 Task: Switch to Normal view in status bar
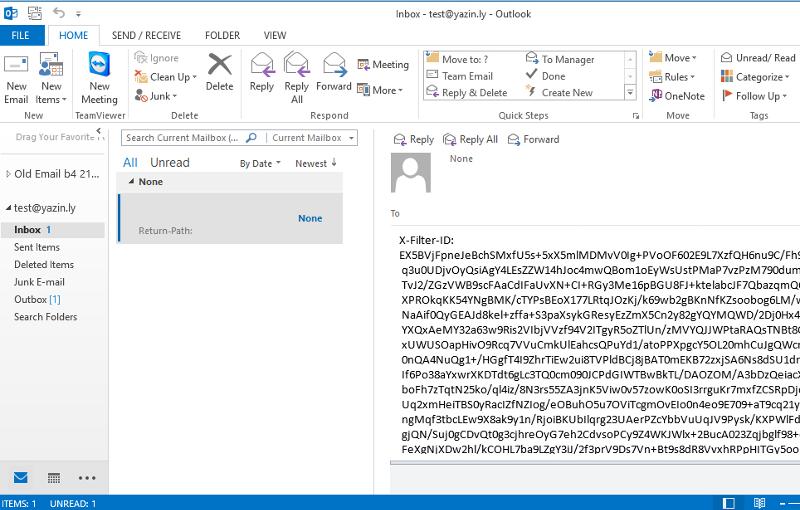click(729, 503)
